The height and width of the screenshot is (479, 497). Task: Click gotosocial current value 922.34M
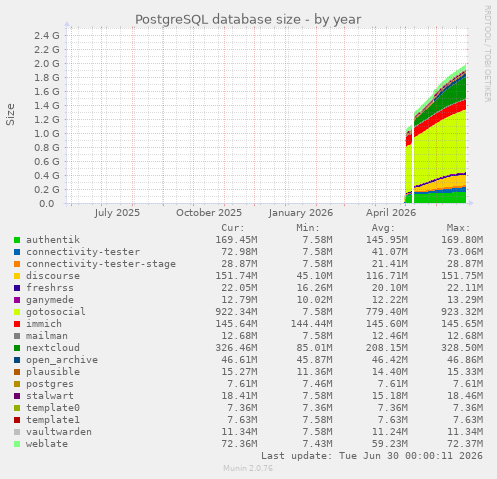point(236,312)
